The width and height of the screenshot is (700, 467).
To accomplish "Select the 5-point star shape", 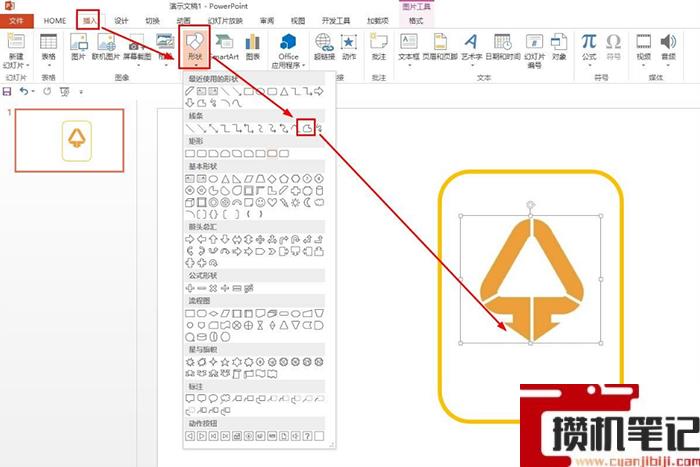I will click(225, 362).
